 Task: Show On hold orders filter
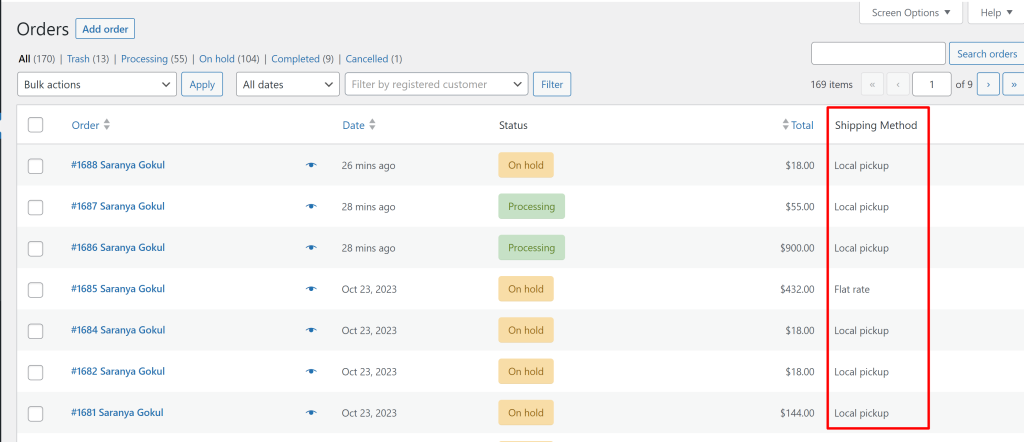point(229,59)
